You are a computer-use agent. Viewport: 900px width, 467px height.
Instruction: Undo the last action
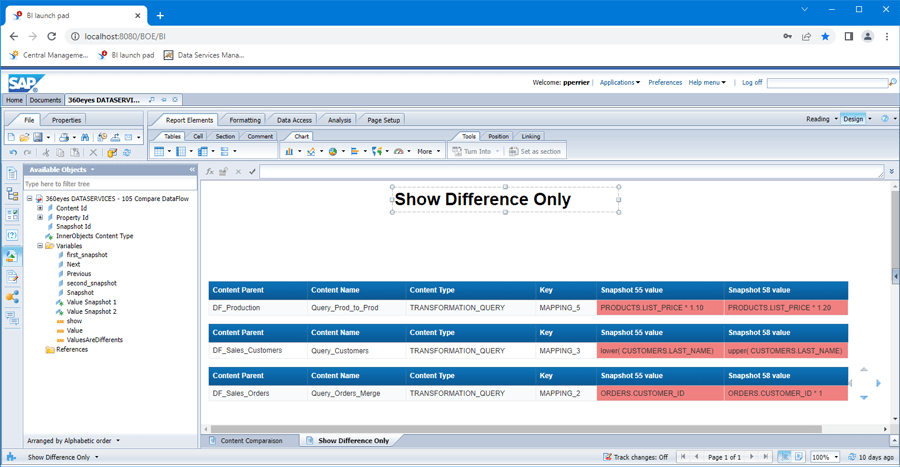click(13, 153)
